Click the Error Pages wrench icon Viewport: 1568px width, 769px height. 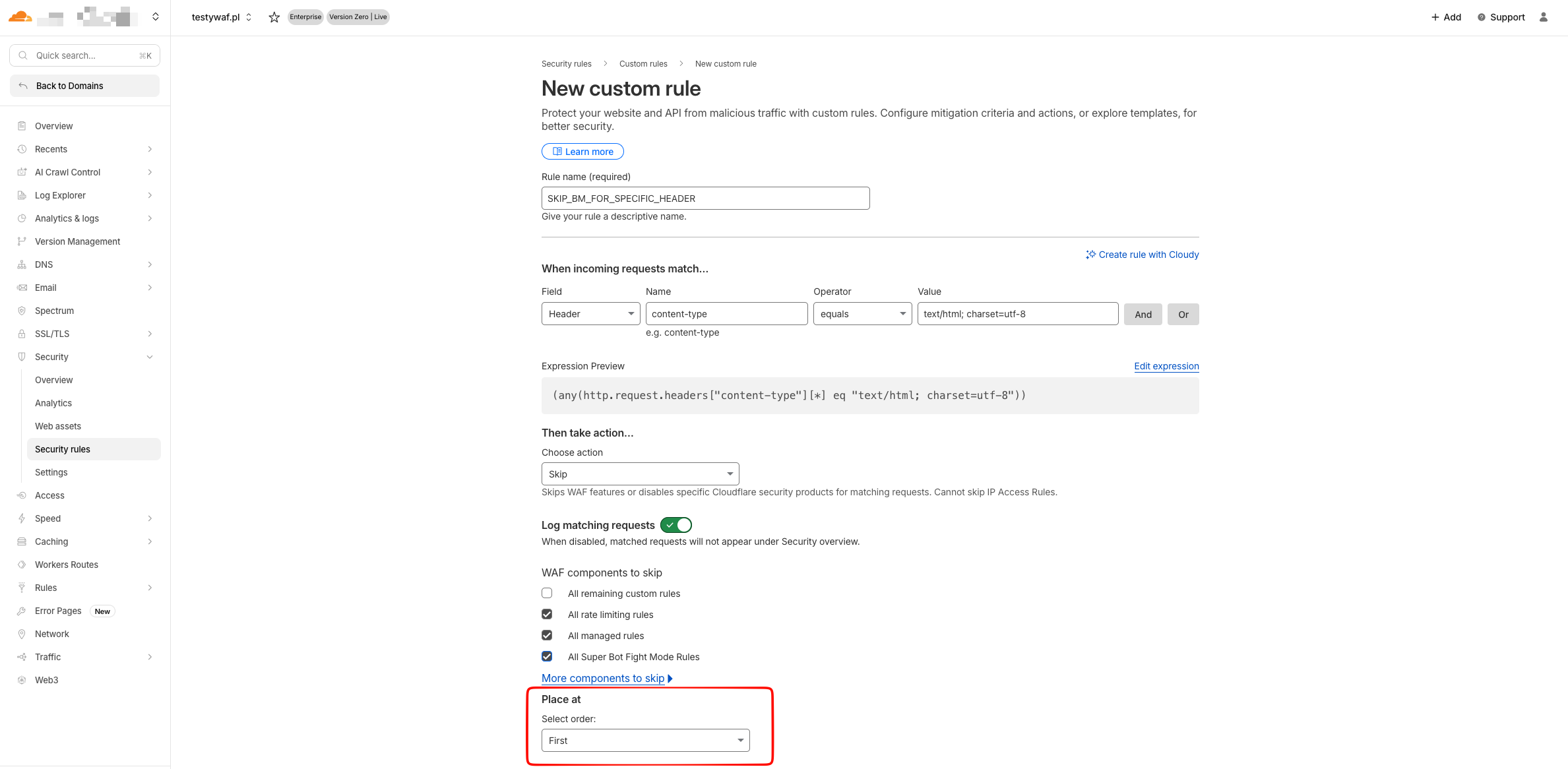click(x=22, y=611)
